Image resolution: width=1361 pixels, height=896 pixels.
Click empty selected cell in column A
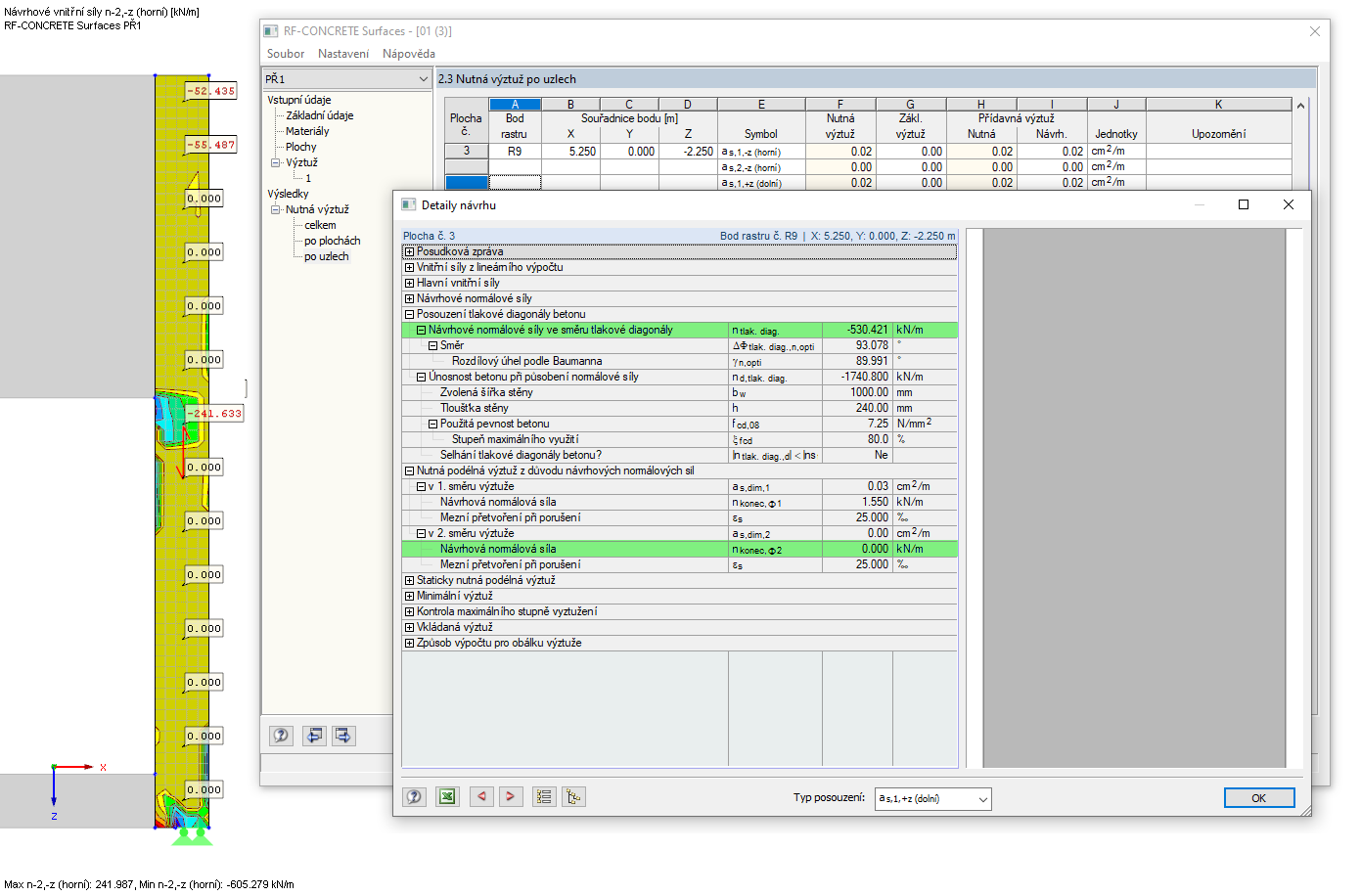click(x=515, y=182)
